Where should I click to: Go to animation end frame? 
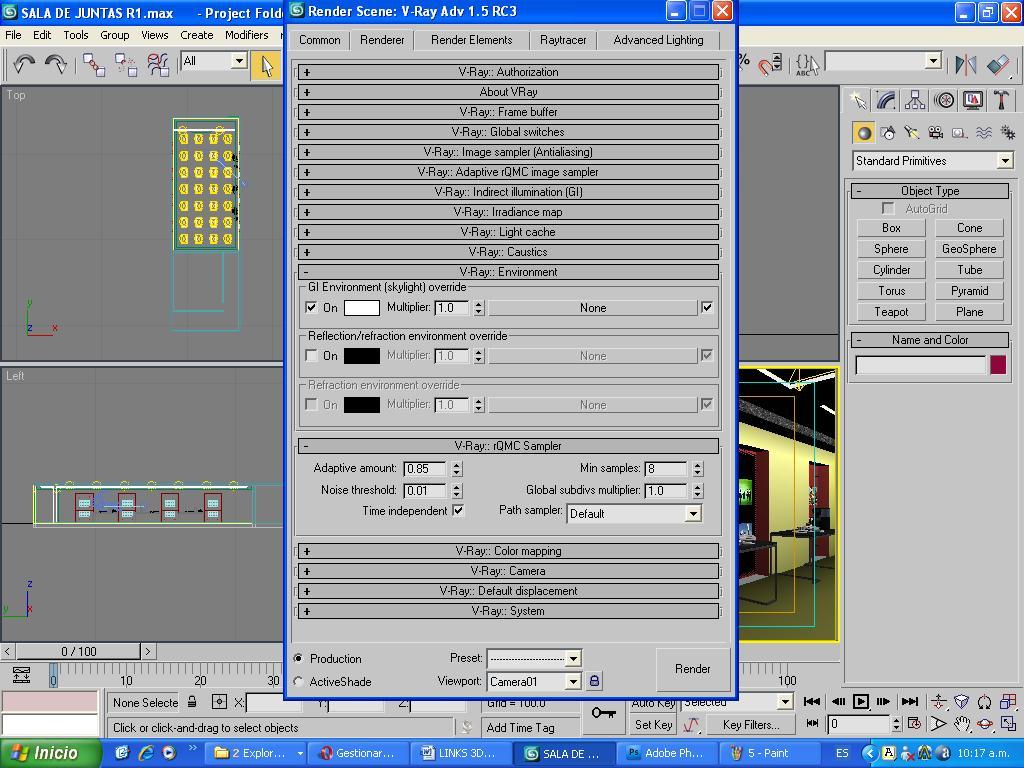910,701
